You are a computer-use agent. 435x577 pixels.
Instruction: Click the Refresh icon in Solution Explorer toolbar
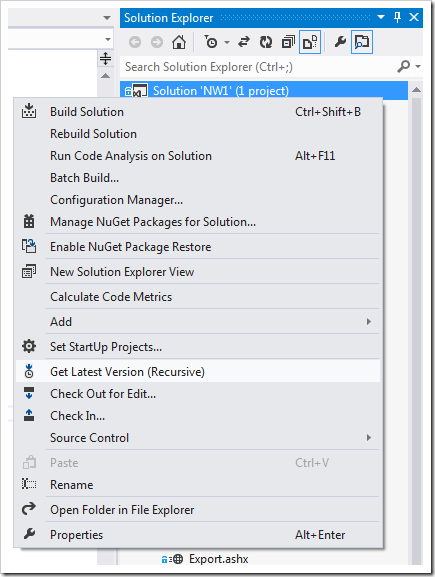(266, 42)
